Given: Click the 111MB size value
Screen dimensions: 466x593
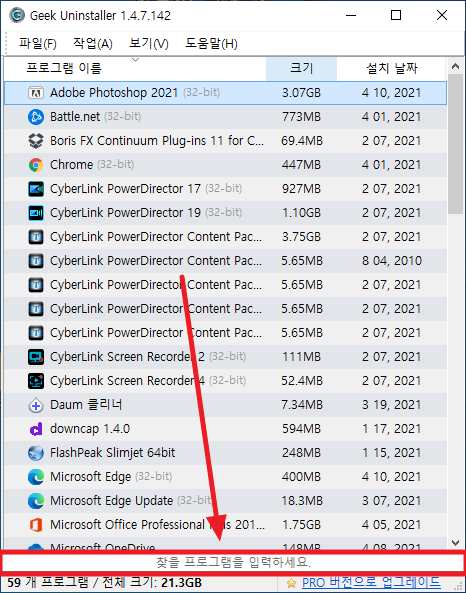Looking at the screenshot, I should (301, 357).
